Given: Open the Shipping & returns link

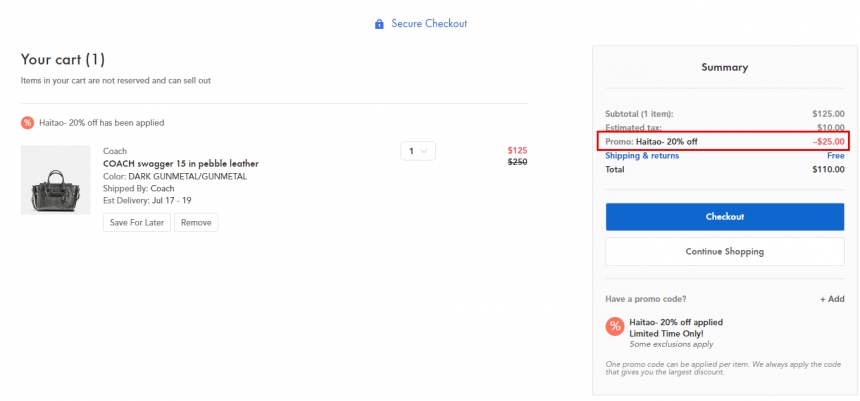Looking at the screenshot, I should (642, 156).
